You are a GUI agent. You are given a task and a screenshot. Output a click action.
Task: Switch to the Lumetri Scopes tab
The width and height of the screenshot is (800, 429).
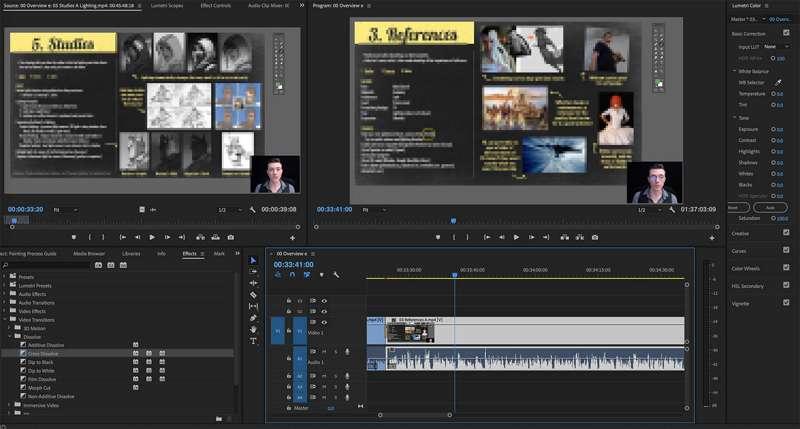[167, 6]
